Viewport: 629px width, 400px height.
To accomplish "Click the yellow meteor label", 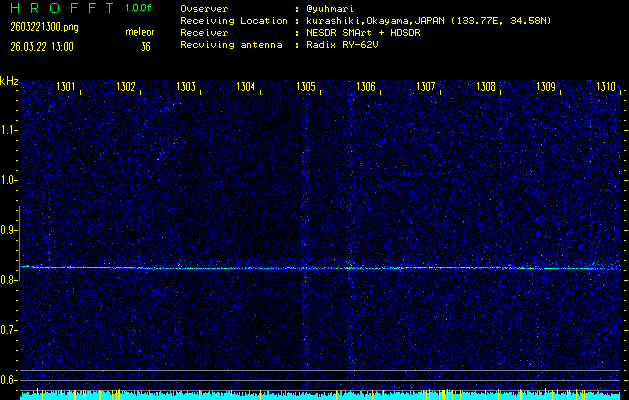I will (139, 33).
